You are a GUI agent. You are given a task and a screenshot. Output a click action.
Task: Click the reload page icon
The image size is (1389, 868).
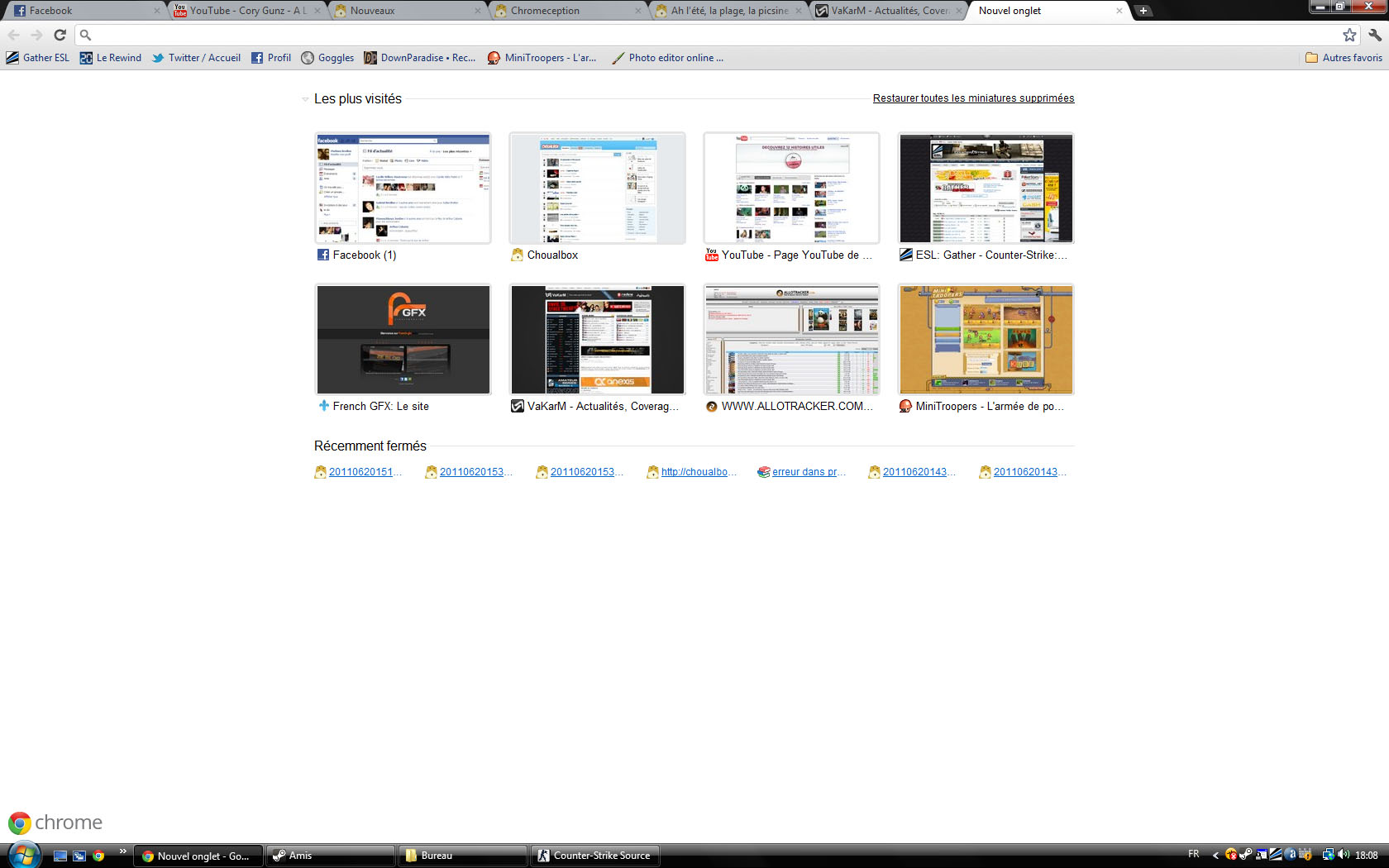point(60,35)
